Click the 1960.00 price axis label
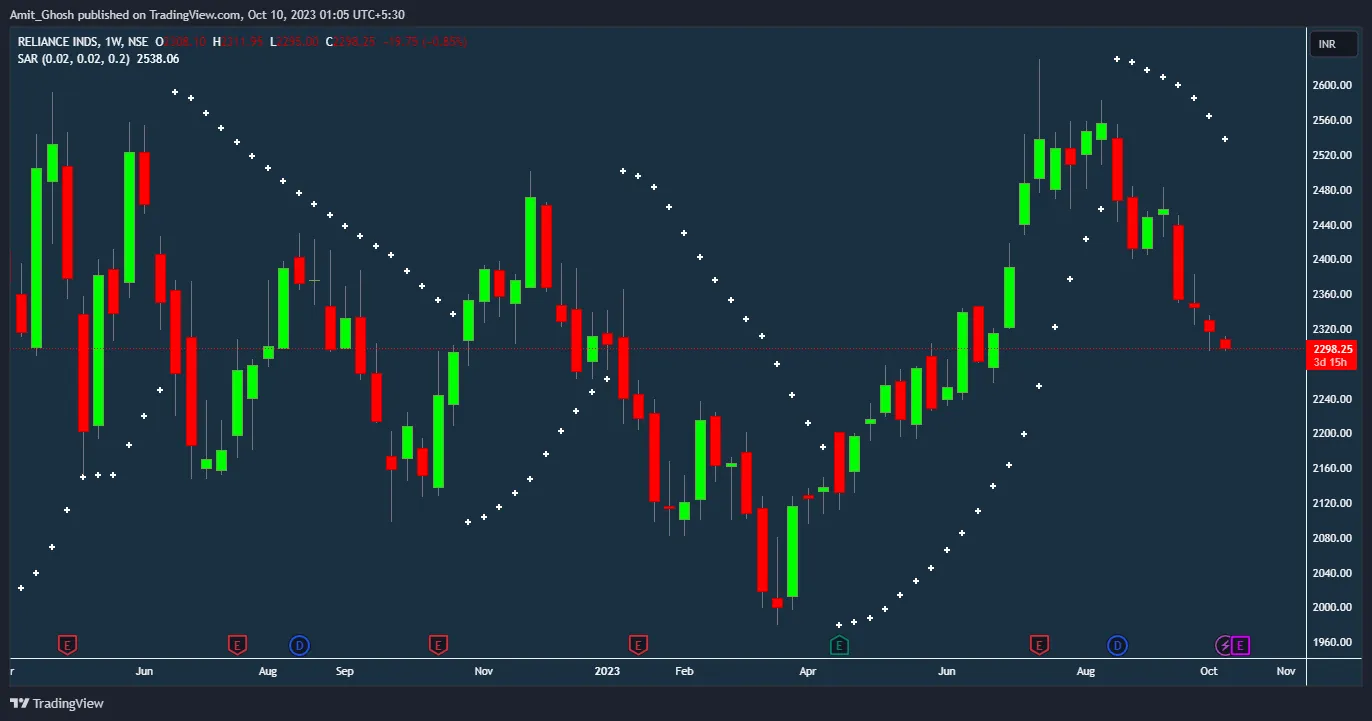Screen dimensions: 1372x721 coord(1331,642)
